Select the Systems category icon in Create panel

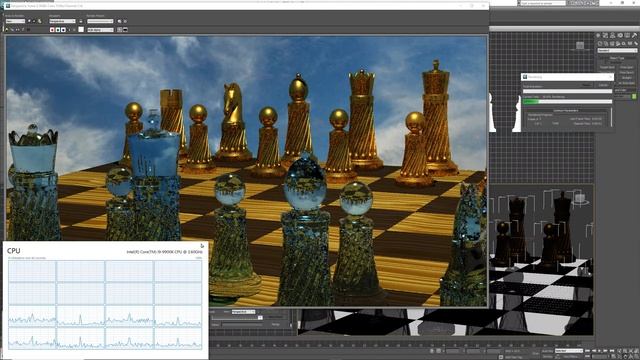(636, 44)
